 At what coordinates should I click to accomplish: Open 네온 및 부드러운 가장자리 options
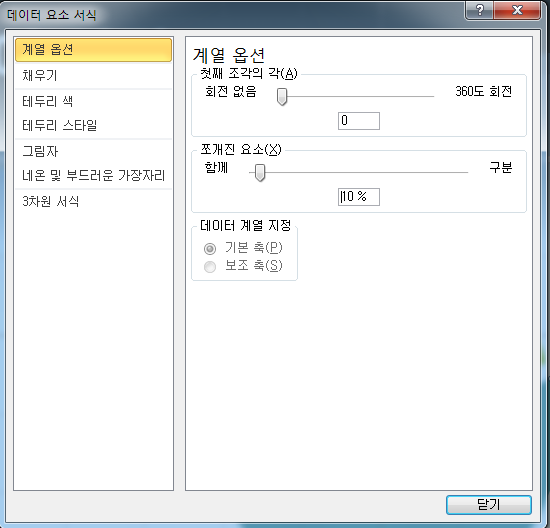pyautogui.click(x=93, y=175)
